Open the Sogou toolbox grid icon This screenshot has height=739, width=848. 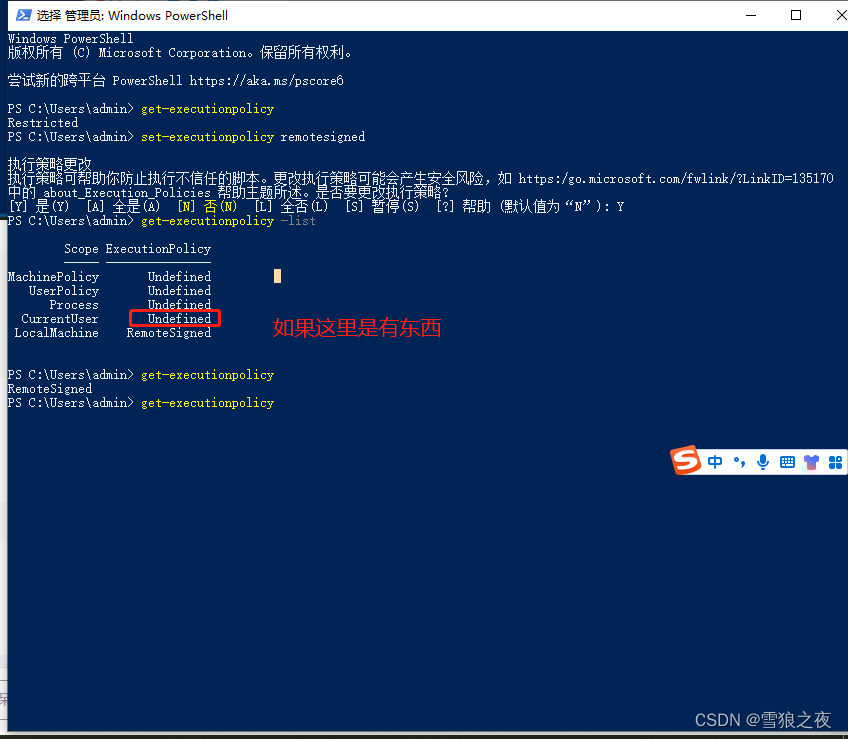coord(835,461)
